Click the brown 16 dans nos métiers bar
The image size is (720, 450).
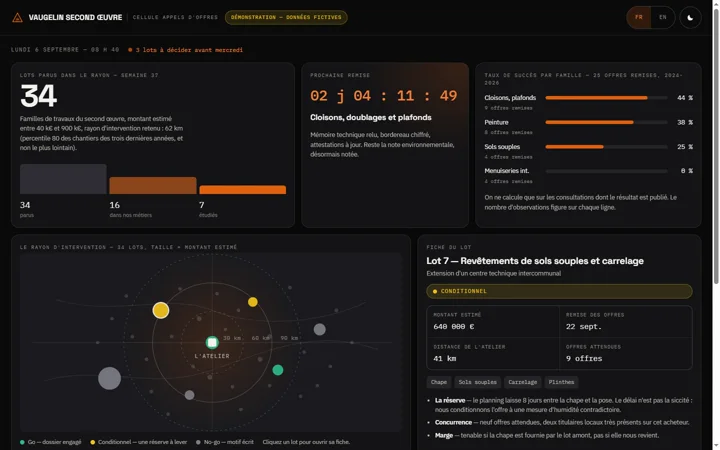[153, 186]
